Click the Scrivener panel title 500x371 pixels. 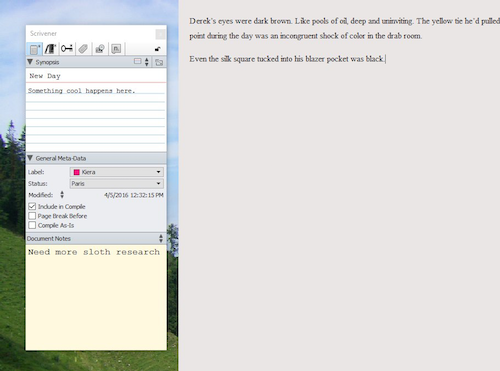coord(43,33)
